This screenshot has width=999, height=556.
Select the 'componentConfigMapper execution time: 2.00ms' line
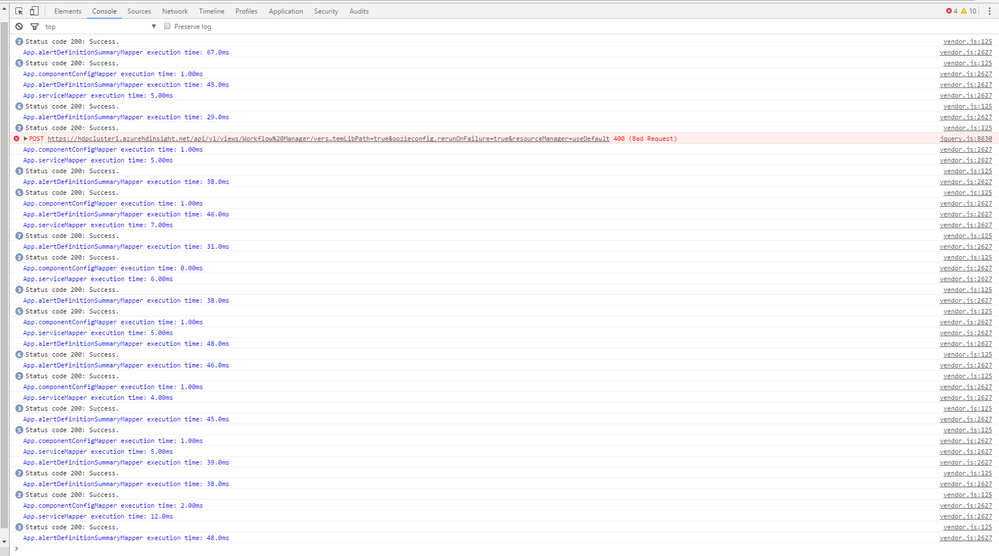click(x=113, y=506)
